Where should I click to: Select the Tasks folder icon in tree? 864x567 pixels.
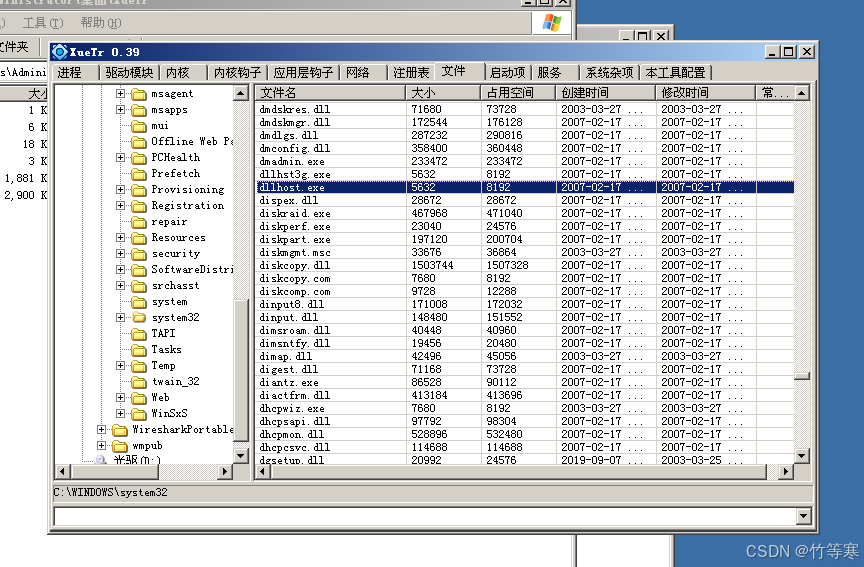click(138, 350)
